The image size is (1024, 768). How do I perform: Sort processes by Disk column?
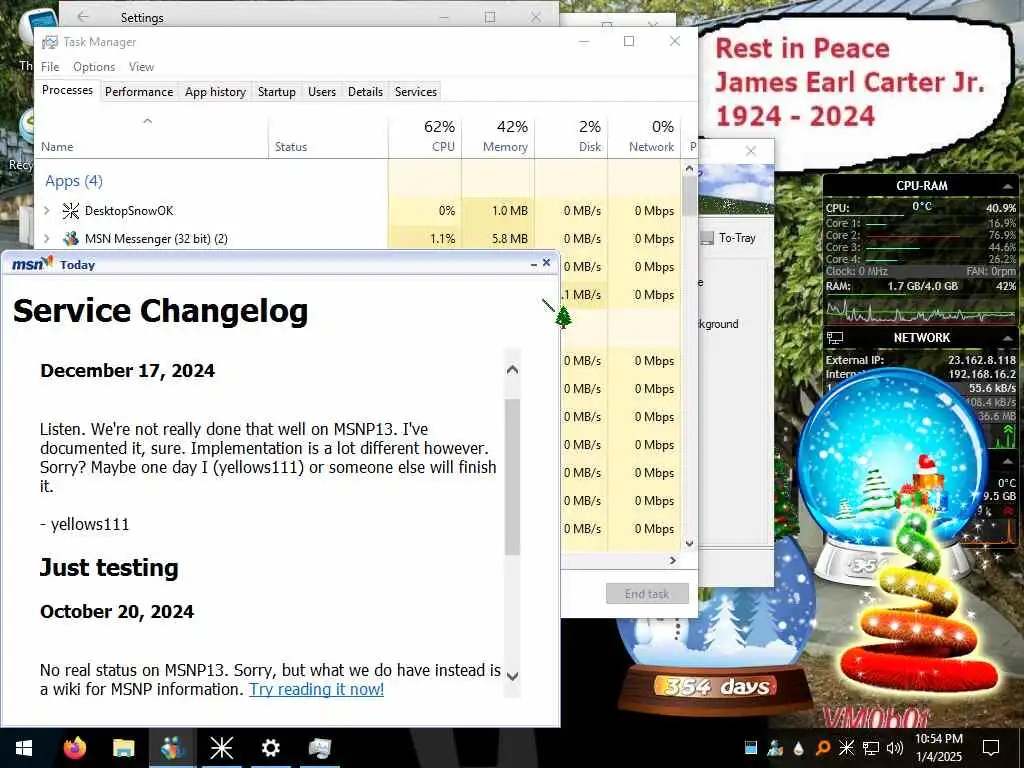(571, 136)
